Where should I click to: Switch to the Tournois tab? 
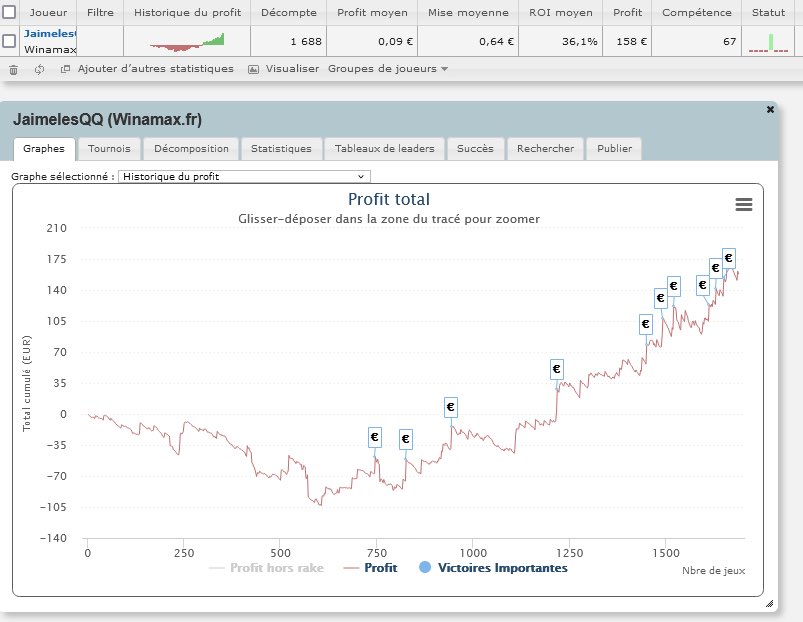(x=109, y=149)
